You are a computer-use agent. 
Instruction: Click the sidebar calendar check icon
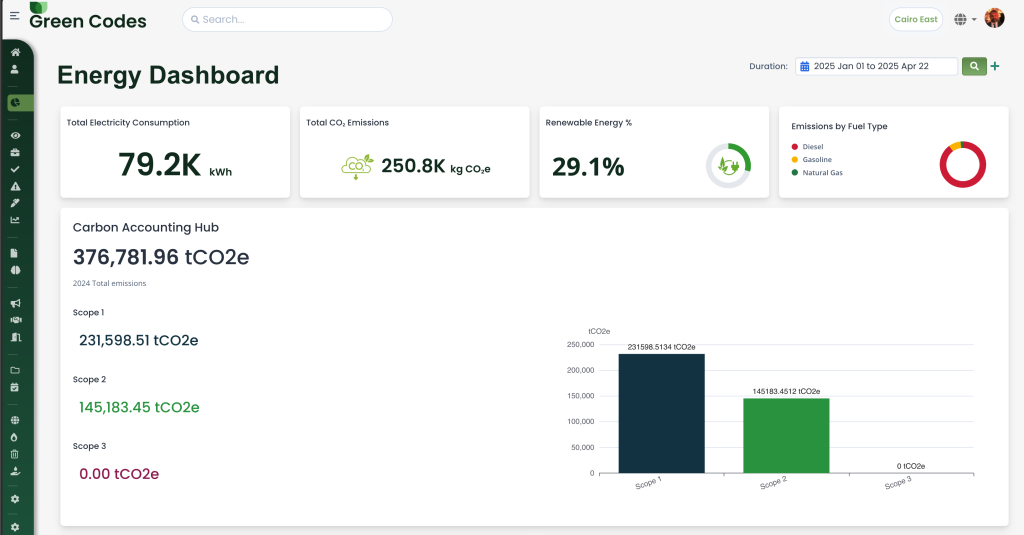pos(15,387)
